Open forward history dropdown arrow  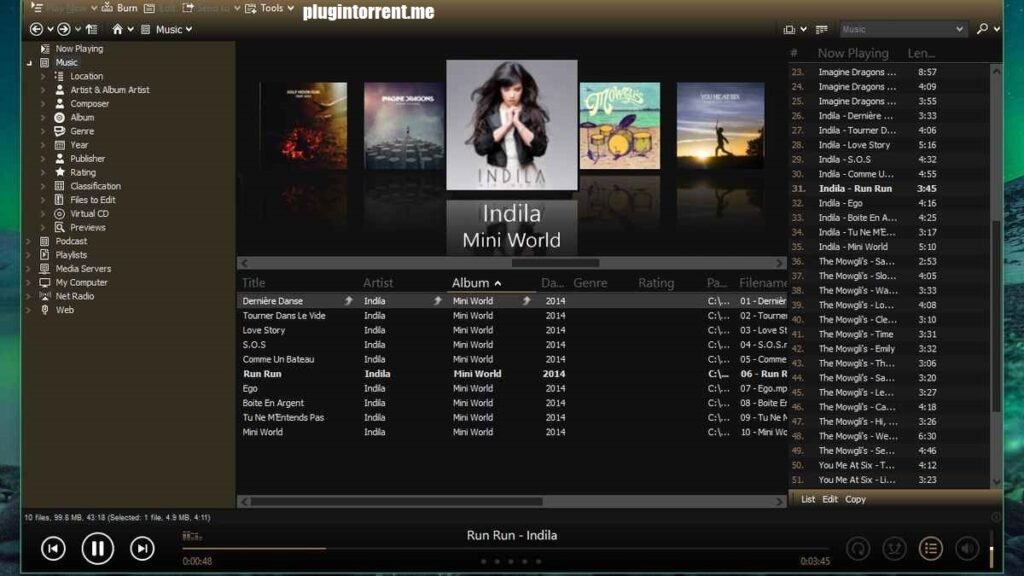[78, 29]
